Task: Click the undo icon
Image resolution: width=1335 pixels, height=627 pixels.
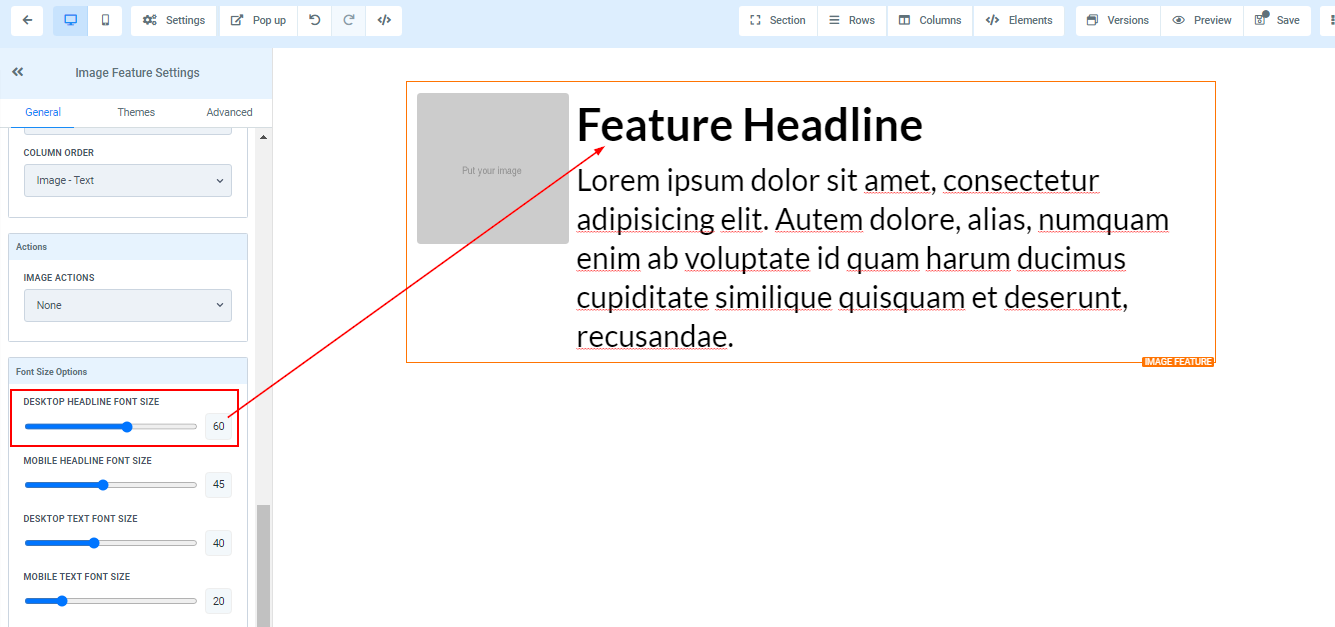Action: 314,20
